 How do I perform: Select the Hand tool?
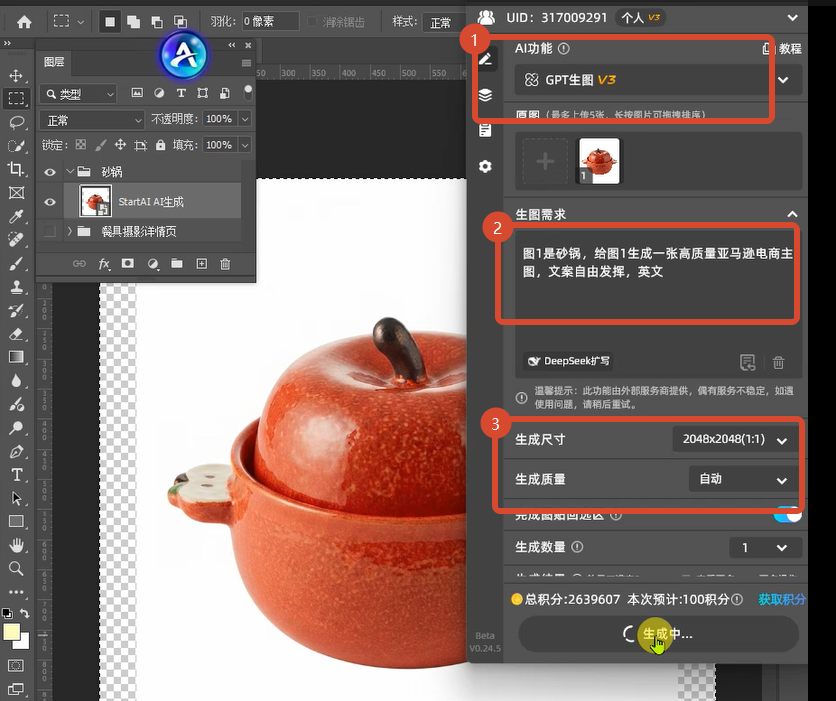16,545
